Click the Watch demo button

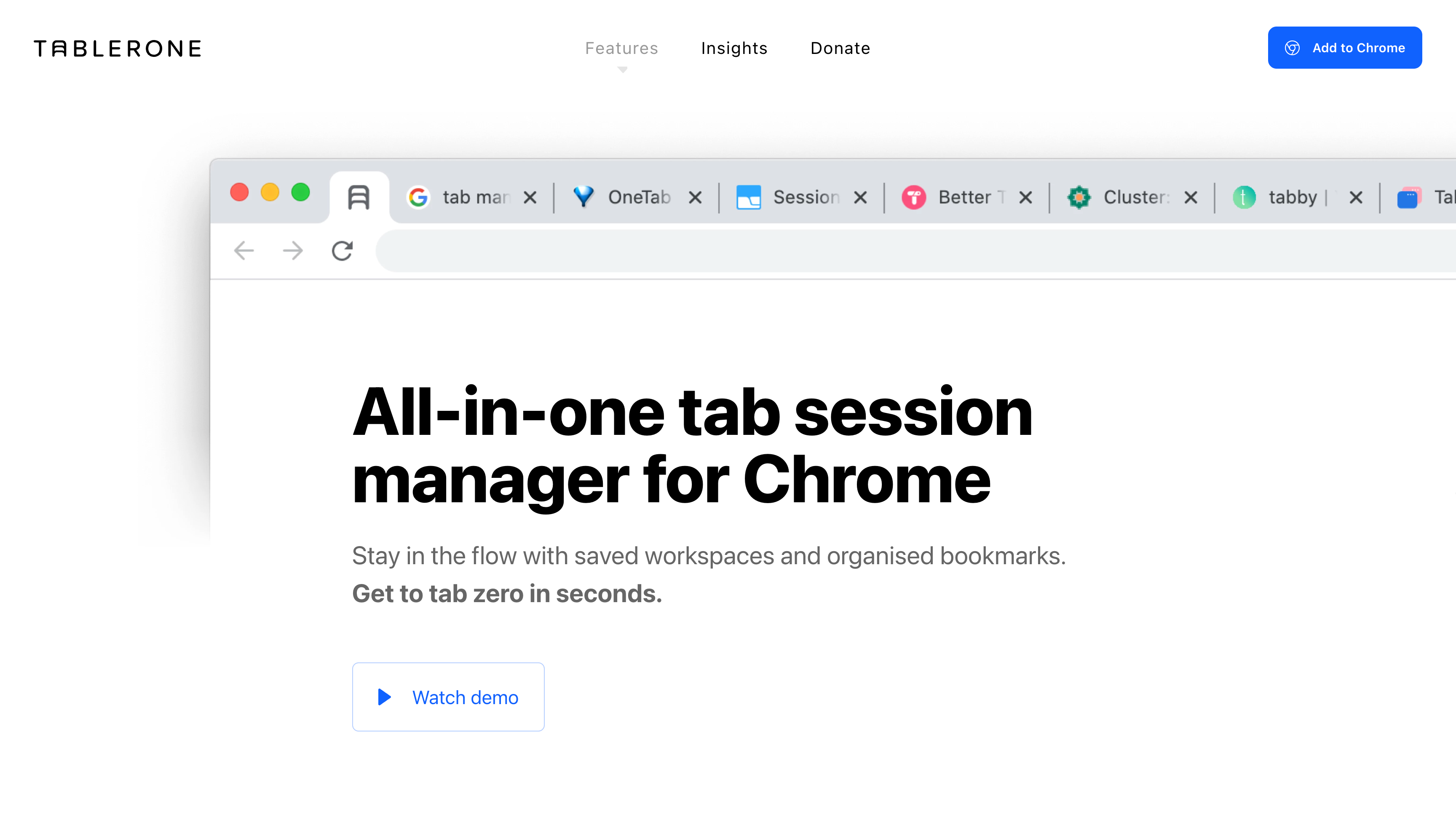point(448,697)
